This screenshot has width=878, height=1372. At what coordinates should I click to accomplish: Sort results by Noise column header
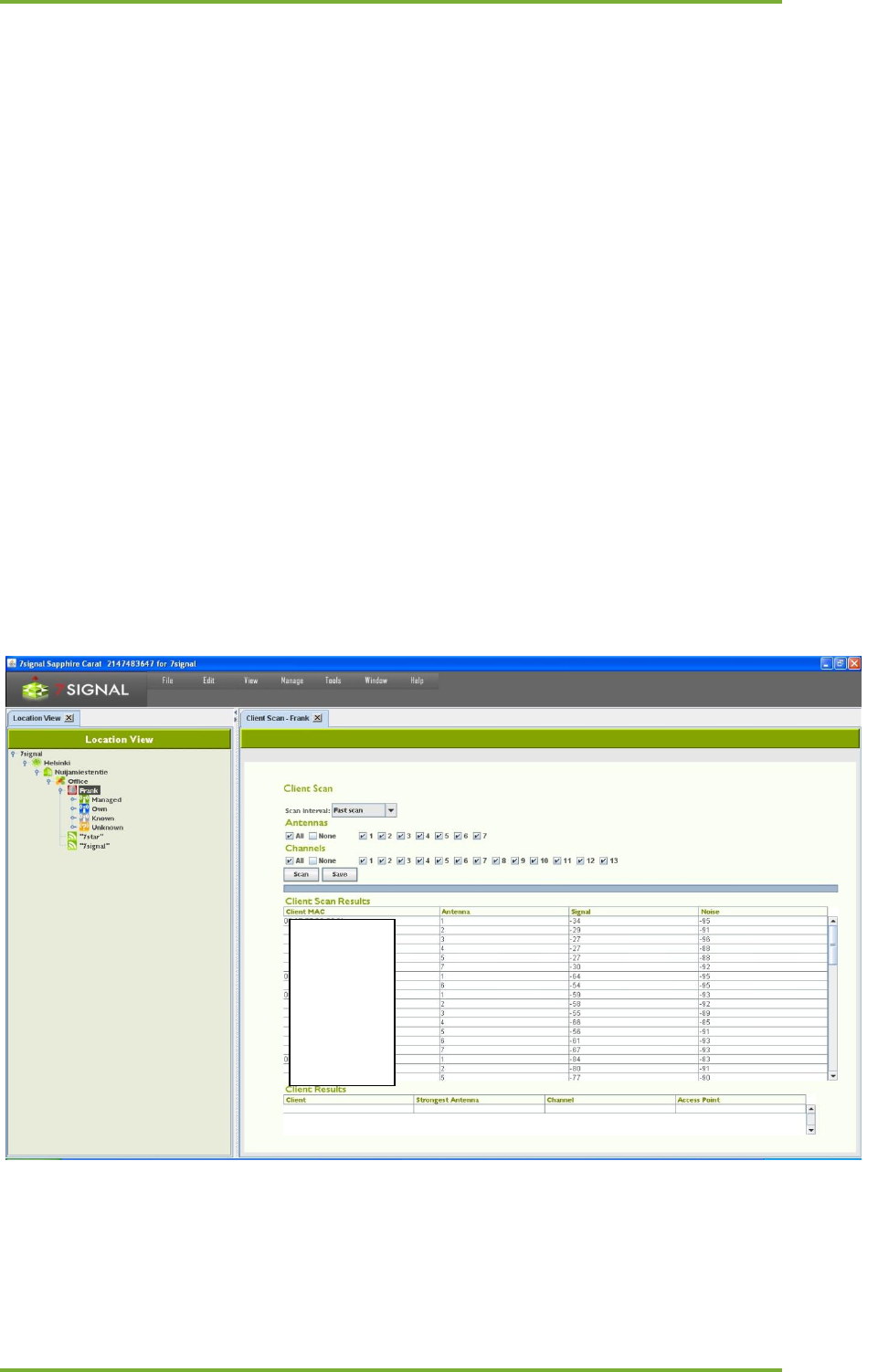[763, 912]
